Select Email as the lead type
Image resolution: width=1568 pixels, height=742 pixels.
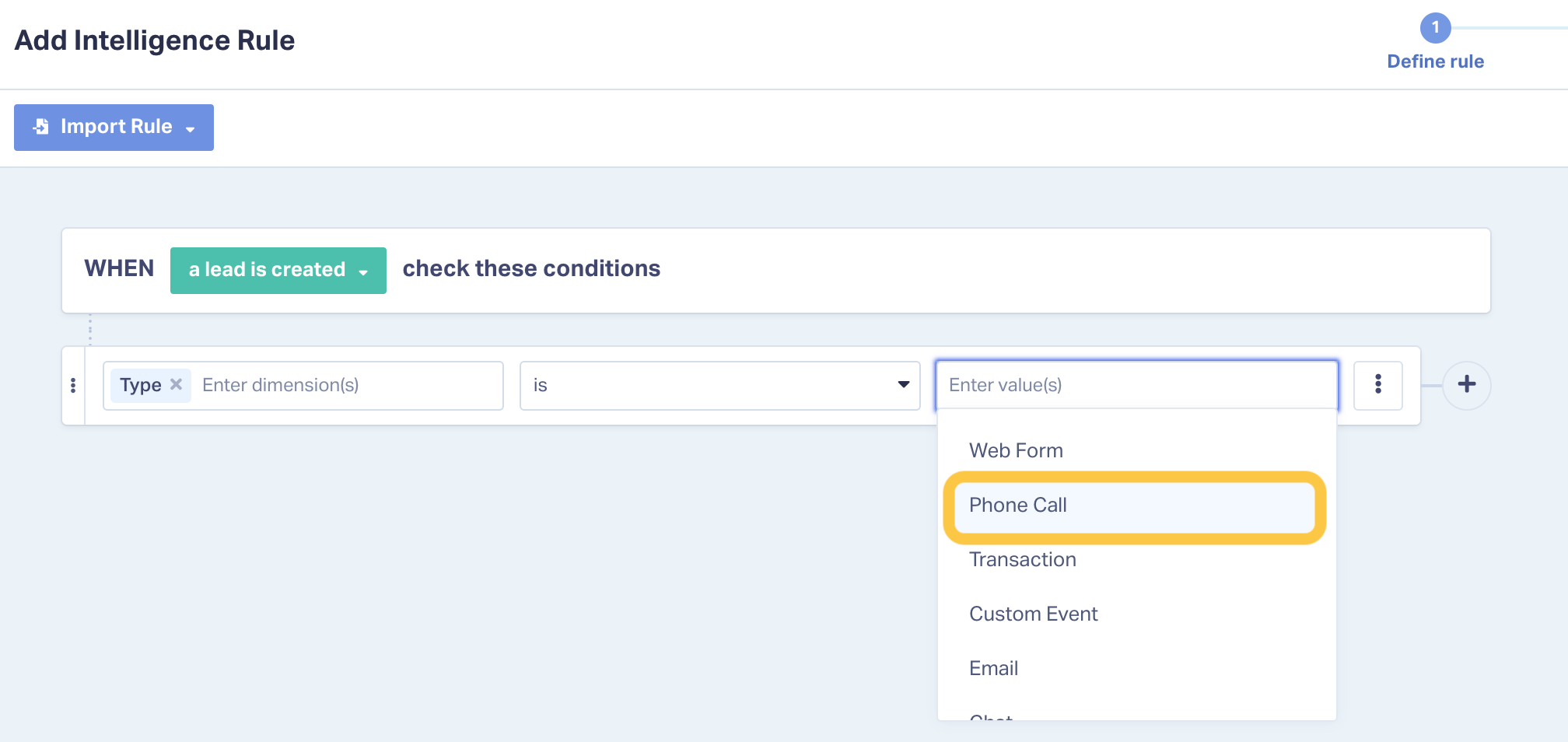click(1136, 668)
